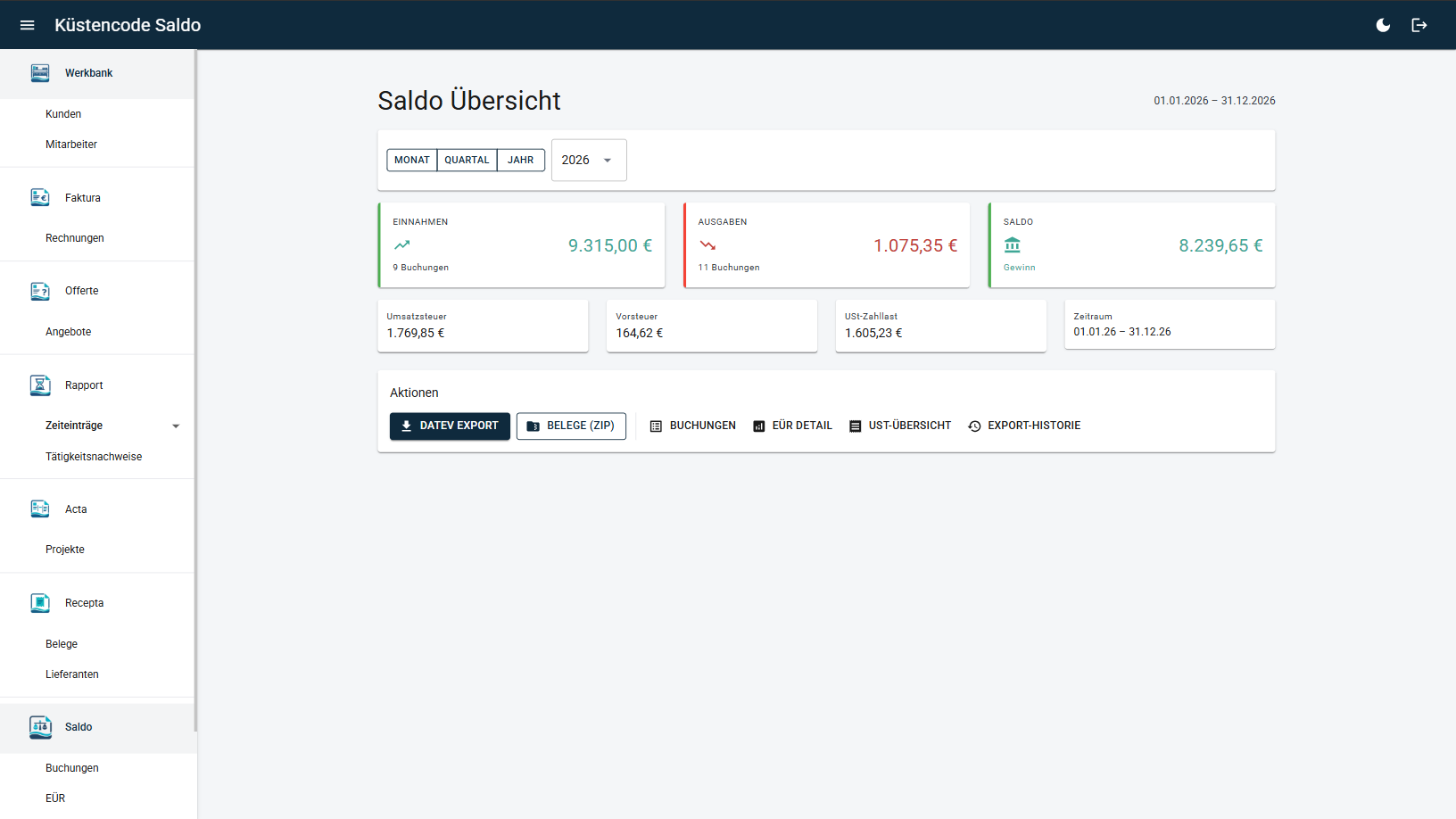Open Rechnungen in the sidebar
The width and height of the screenshot is (1456, 819).
click(75, 238)
